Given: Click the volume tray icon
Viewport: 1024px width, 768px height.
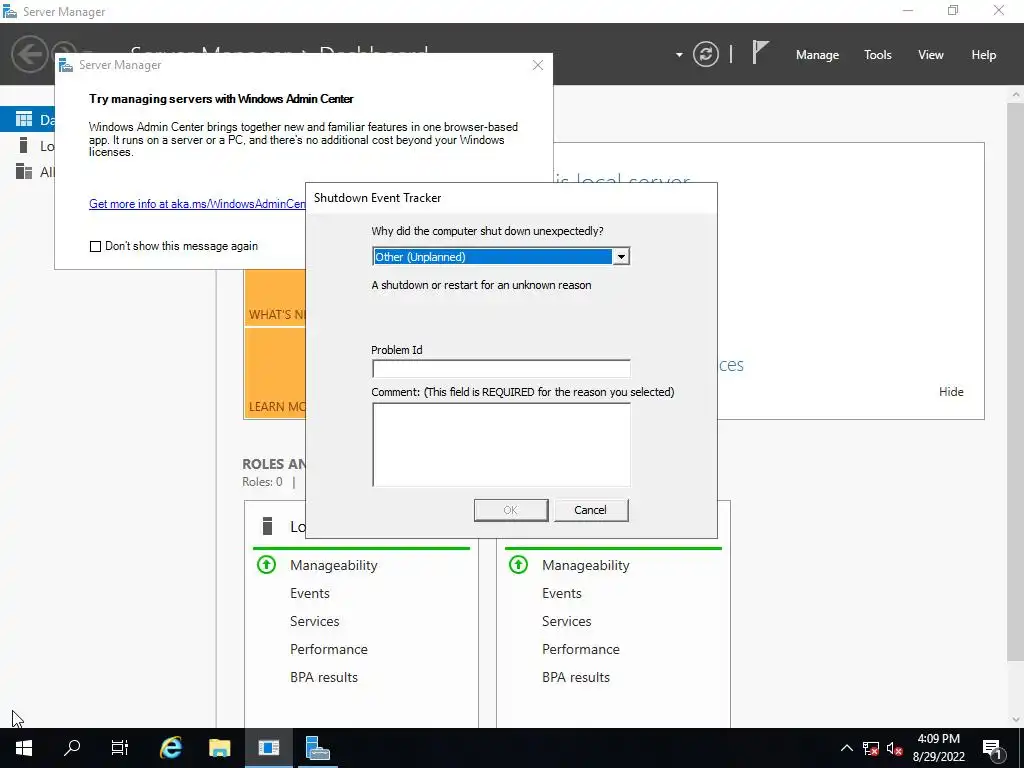Looking at the screenshot, I should pos(895,748).
